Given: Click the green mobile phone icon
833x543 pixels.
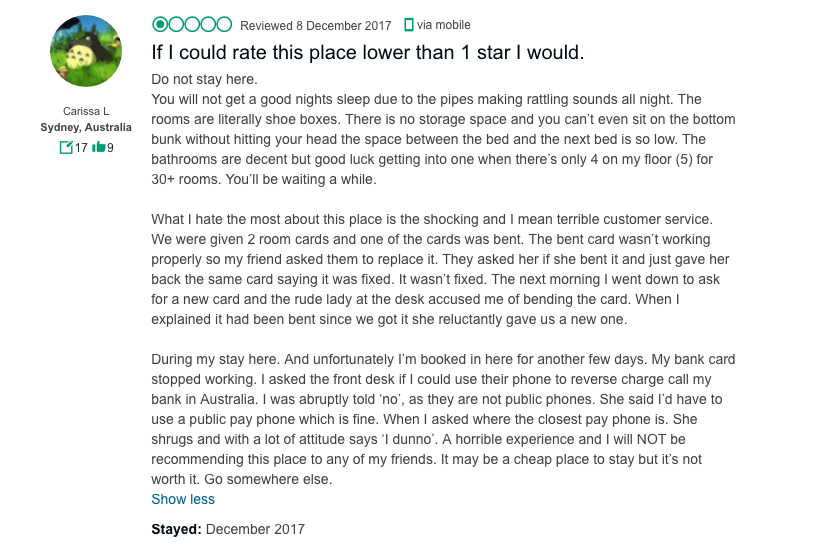Looking at the screenshot, I should (x=408, y=24).
